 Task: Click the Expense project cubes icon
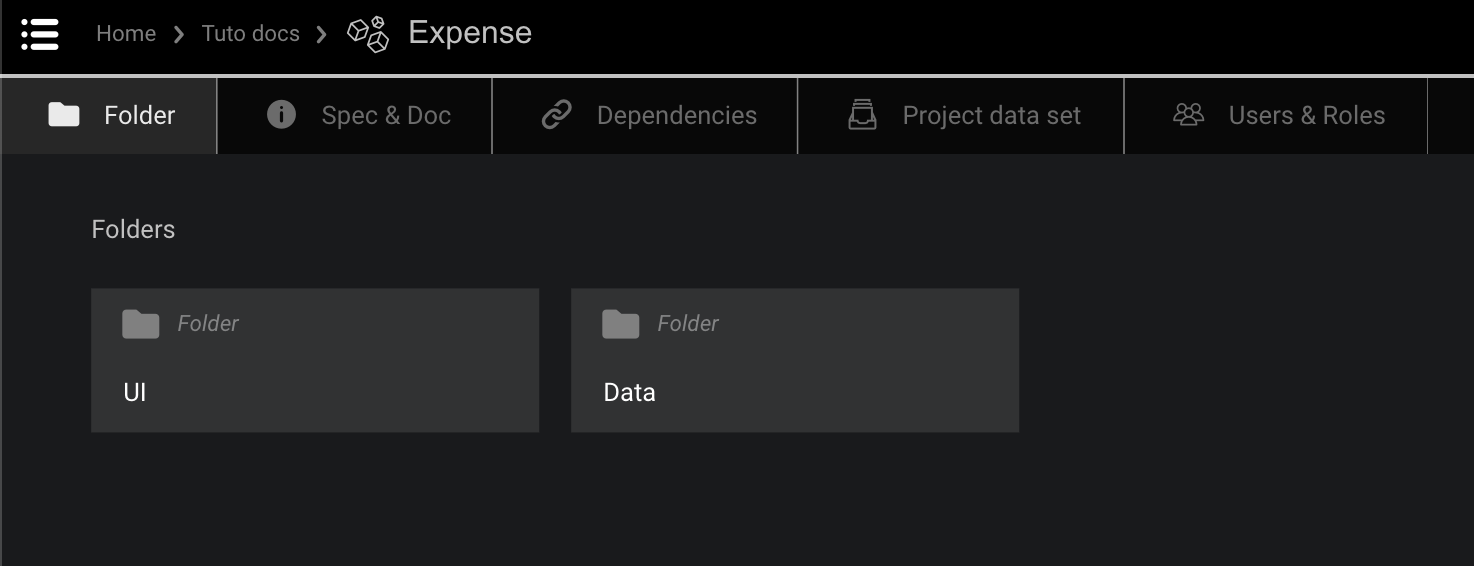tap(368, 34)
